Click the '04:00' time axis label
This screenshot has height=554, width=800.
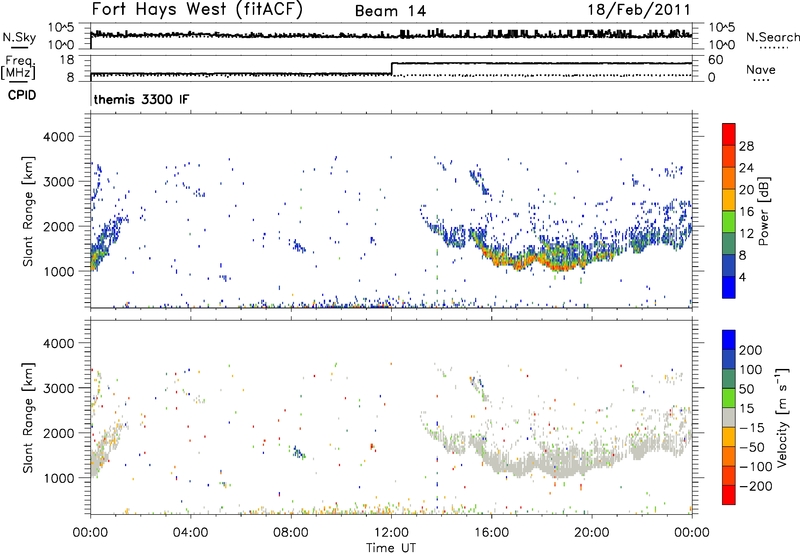pyautogui.click(x=190, y=533)
